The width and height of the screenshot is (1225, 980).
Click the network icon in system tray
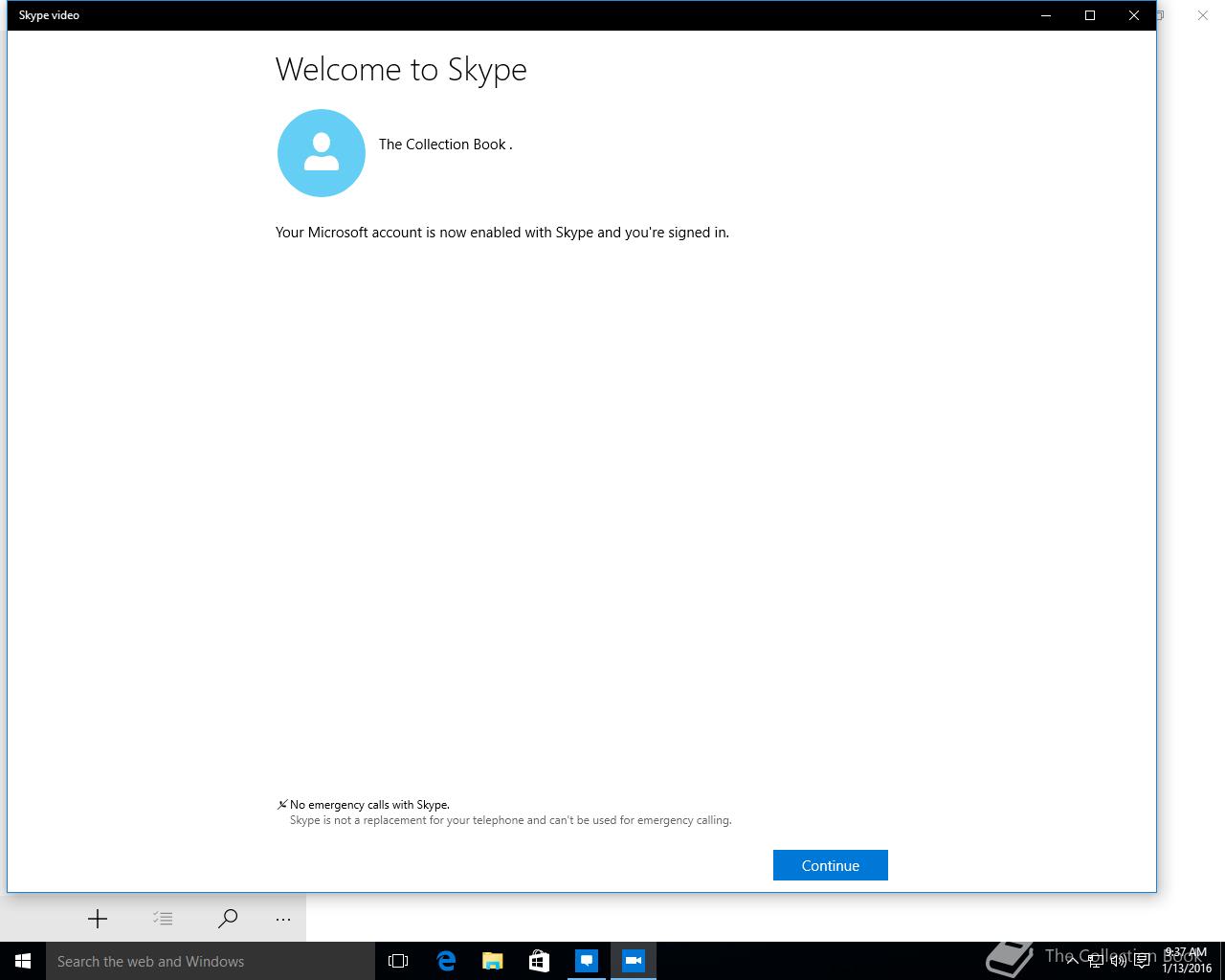point(1096,961)
